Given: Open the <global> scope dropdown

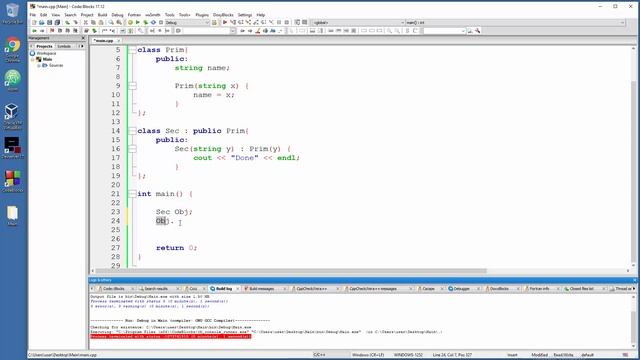Looking at the screenshot, I should tap(402, 22).
